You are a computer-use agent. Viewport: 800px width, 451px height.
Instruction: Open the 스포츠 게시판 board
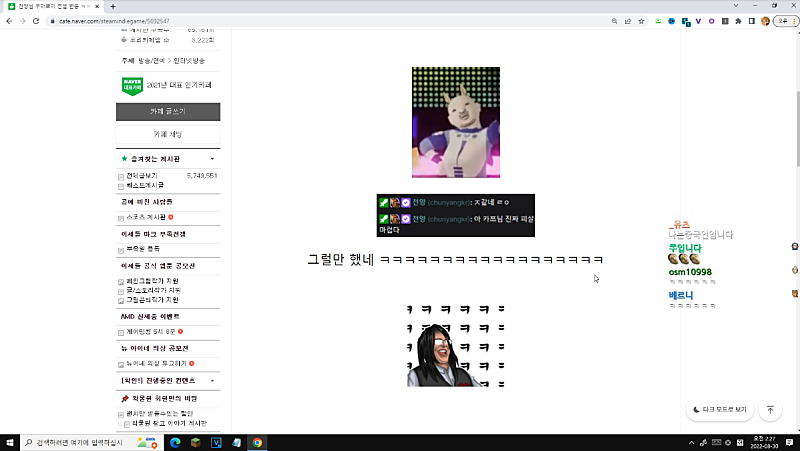(146, 217)
